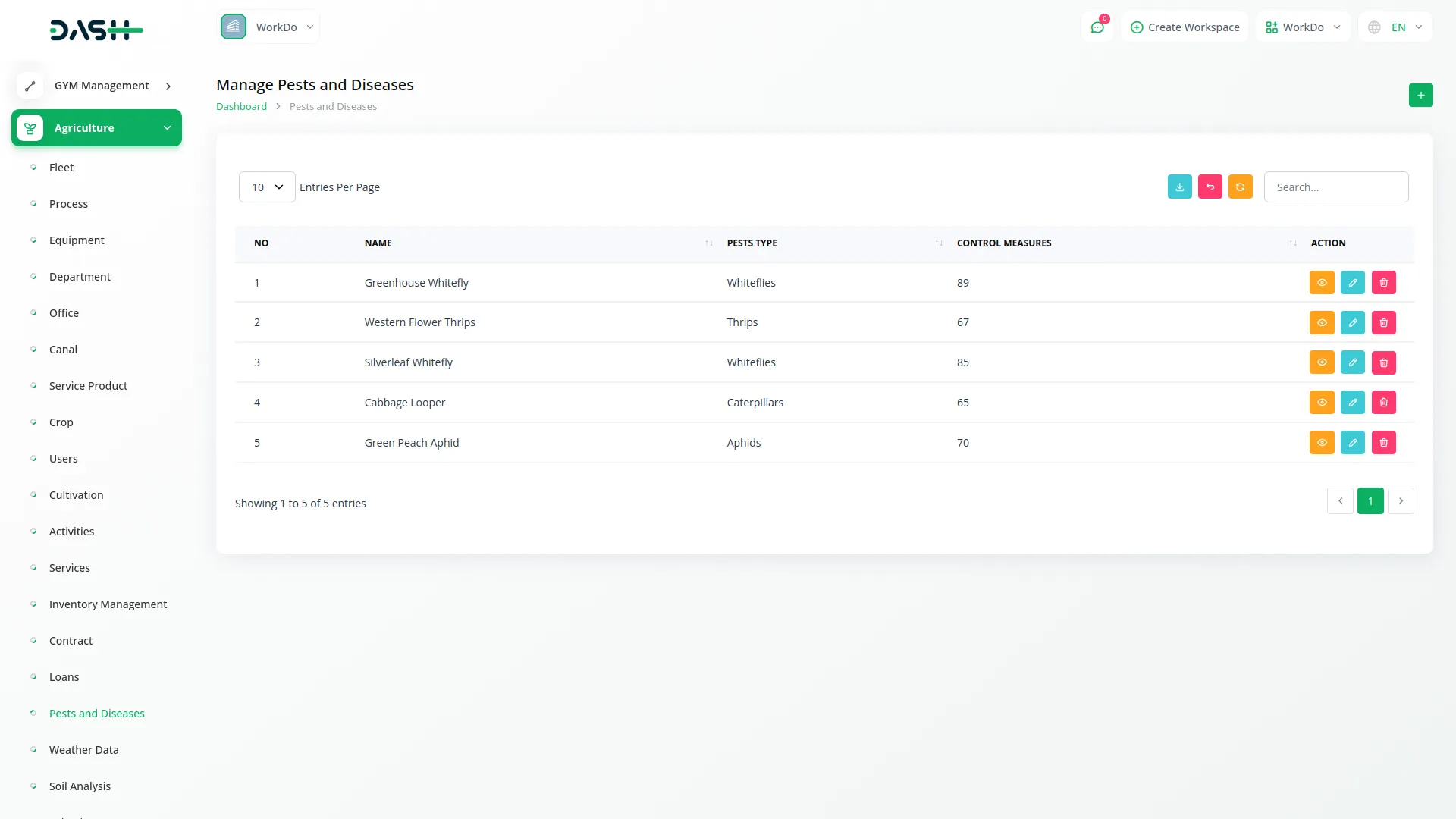
Task: Edit the Greenhouse Whitefly entry
Action: (x=1352, y=283)
